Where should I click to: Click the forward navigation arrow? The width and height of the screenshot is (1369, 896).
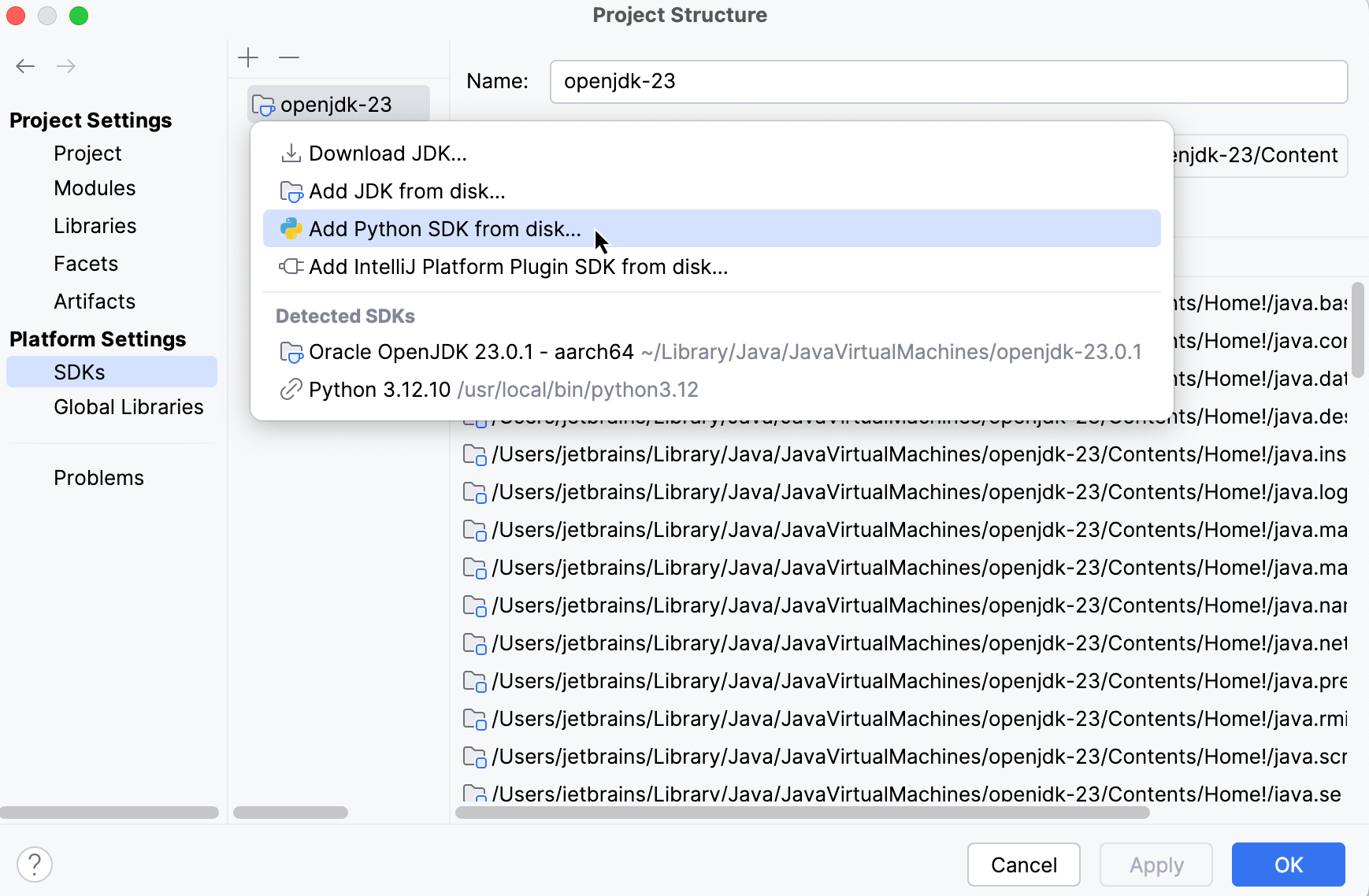(x=67, y=66)
